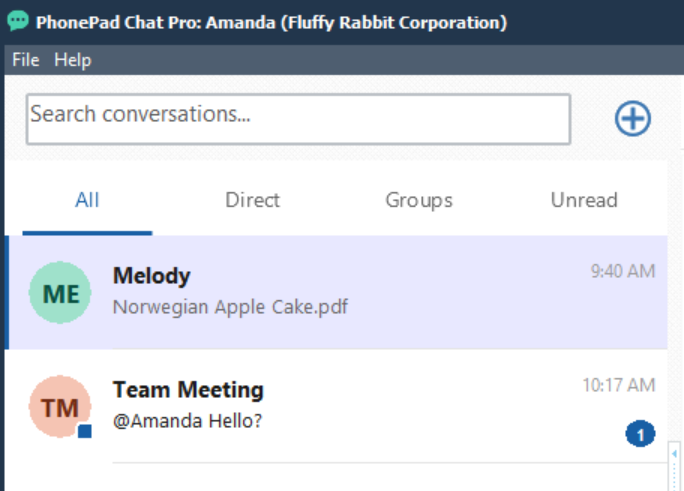Viewport: 684px width, 491px height.
Task: Click the blue group indicator square on TM avatar
Action: (85, 431)
